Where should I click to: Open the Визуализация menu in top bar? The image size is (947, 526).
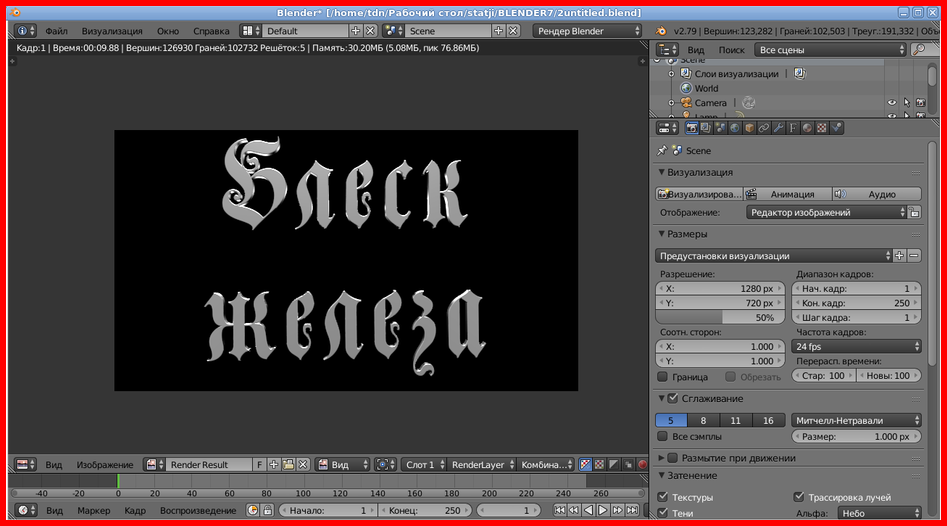(112, 31)
